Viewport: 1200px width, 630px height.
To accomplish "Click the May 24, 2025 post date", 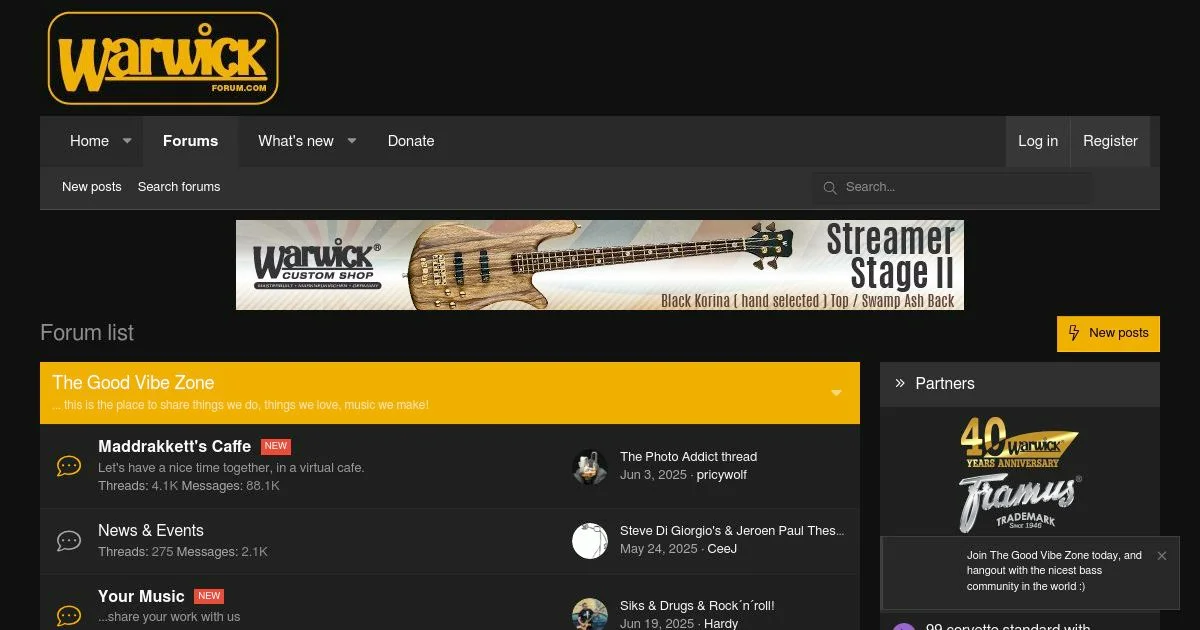I will coord(658,549).
